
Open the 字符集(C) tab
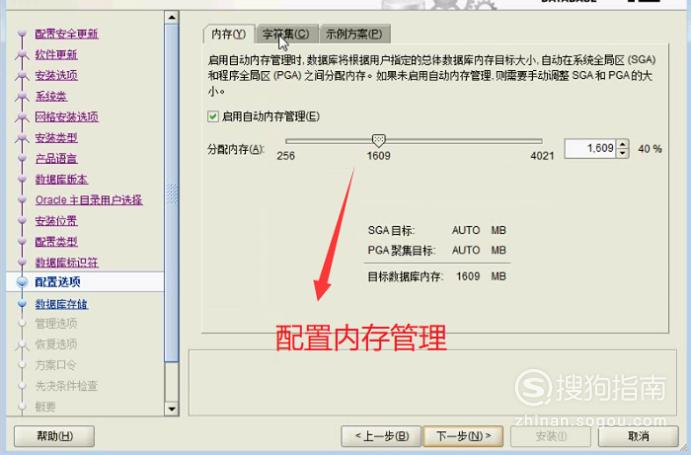click(x=286, y=34)
